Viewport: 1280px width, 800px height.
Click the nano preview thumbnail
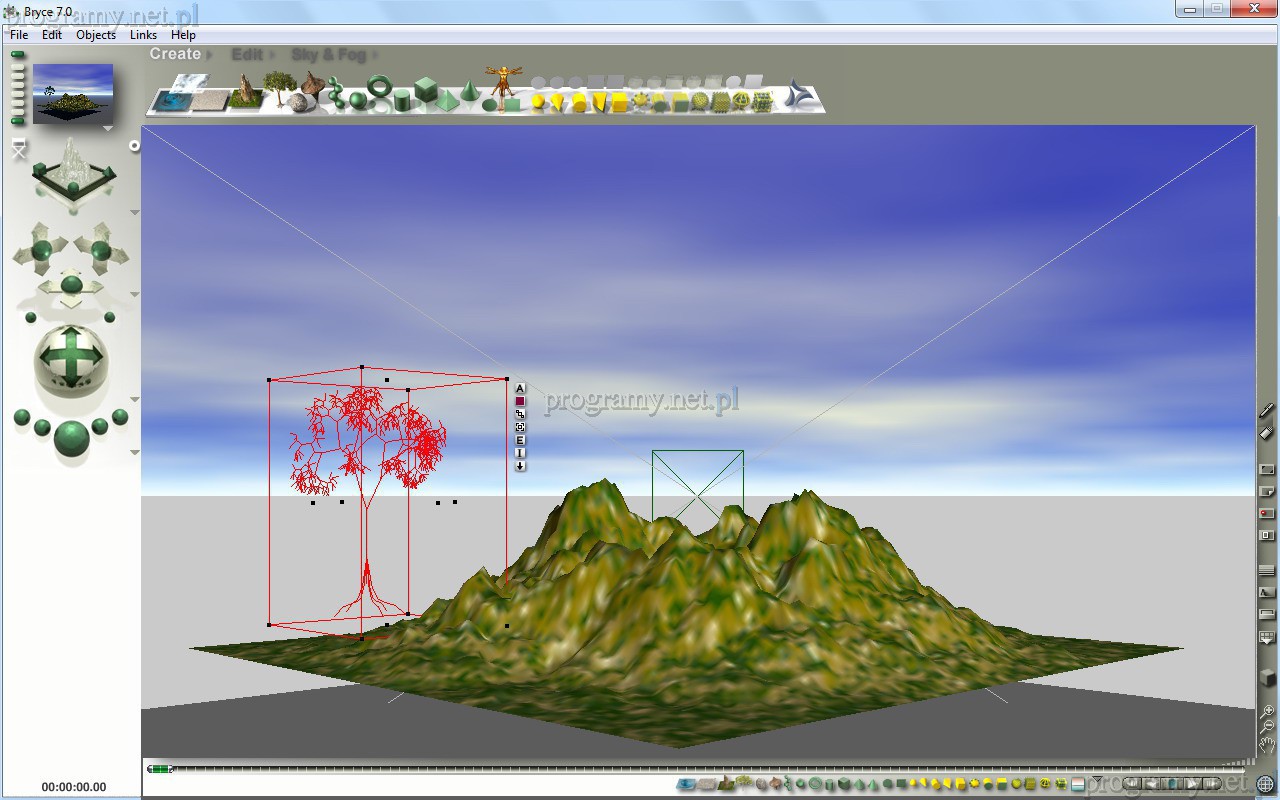click(73, 93)
